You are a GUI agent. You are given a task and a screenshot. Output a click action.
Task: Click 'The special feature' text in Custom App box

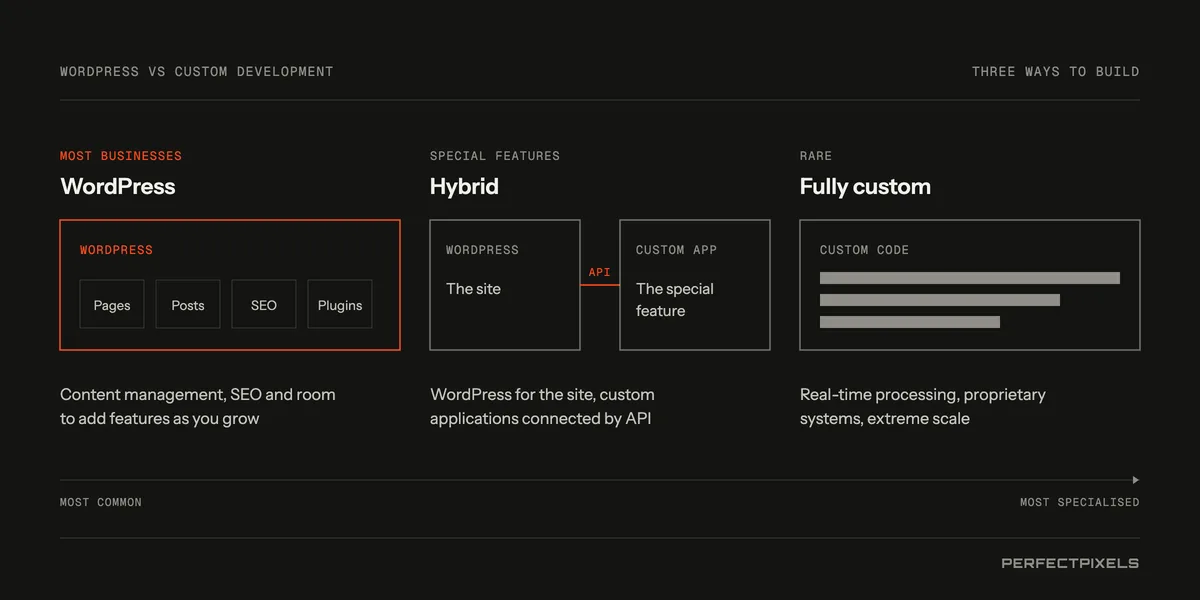tap(675, 300)
